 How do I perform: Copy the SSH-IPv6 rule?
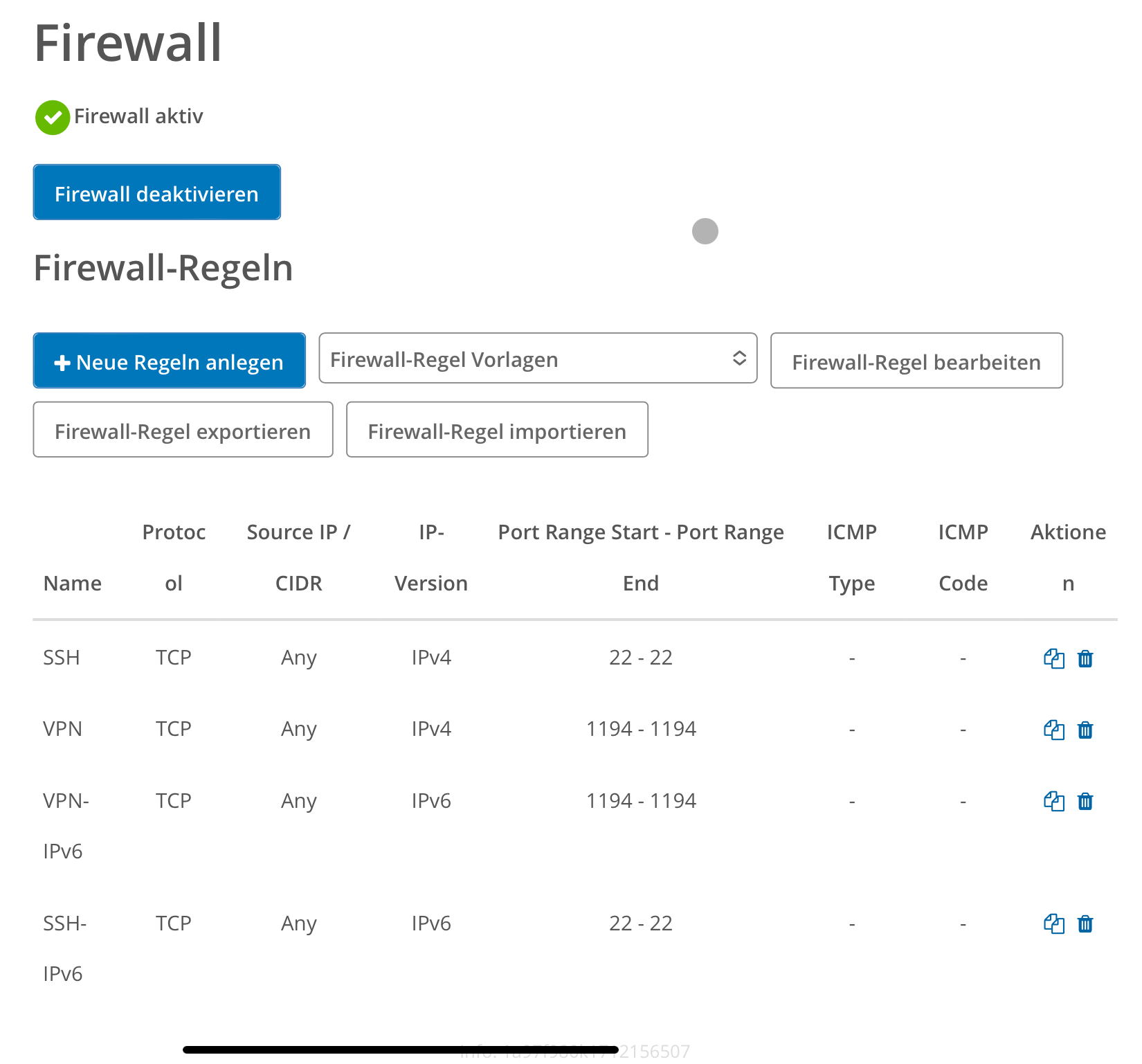click(x=1053, y=924)
